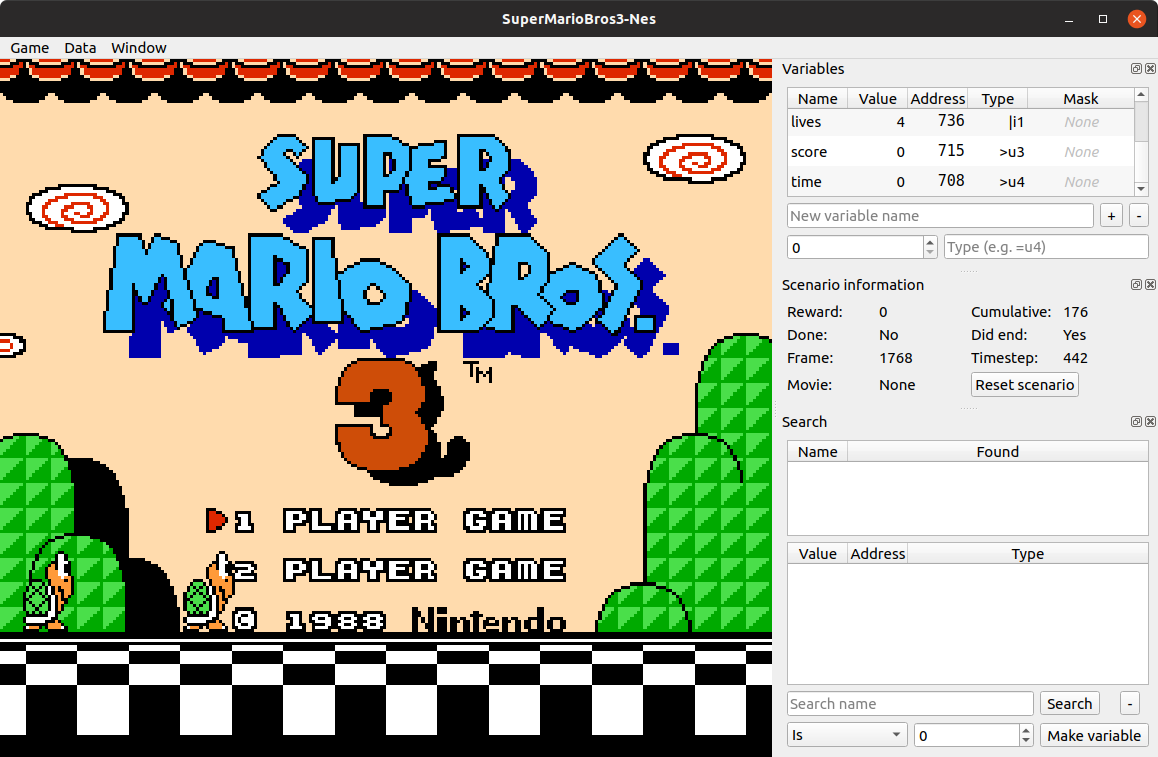
Task: Sort Variables by the Value column header
Action: (877, 99)
